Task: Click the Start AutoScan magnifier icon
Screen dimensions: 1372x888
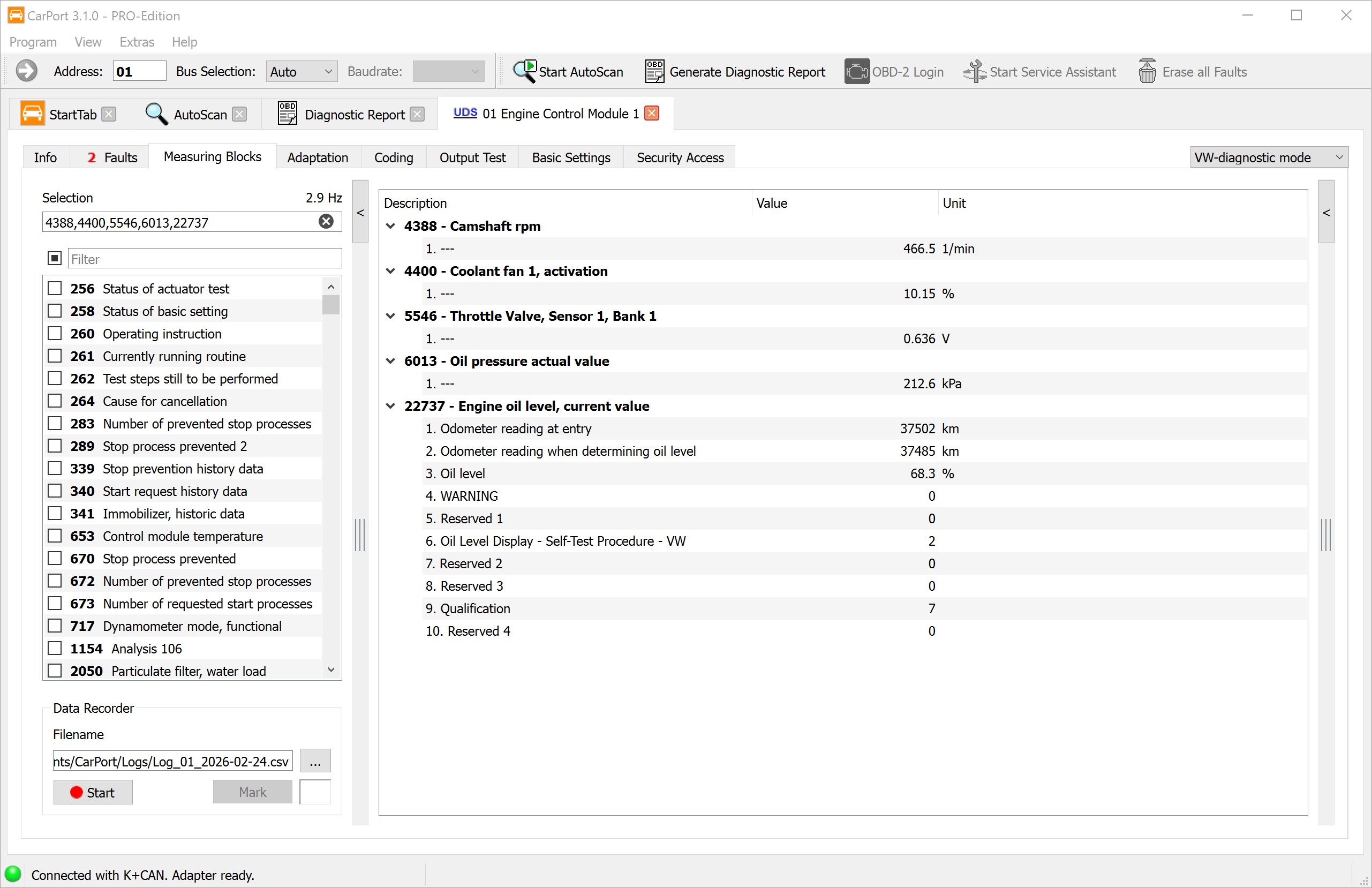Action: pyautogui.click(x=525, y=72)
